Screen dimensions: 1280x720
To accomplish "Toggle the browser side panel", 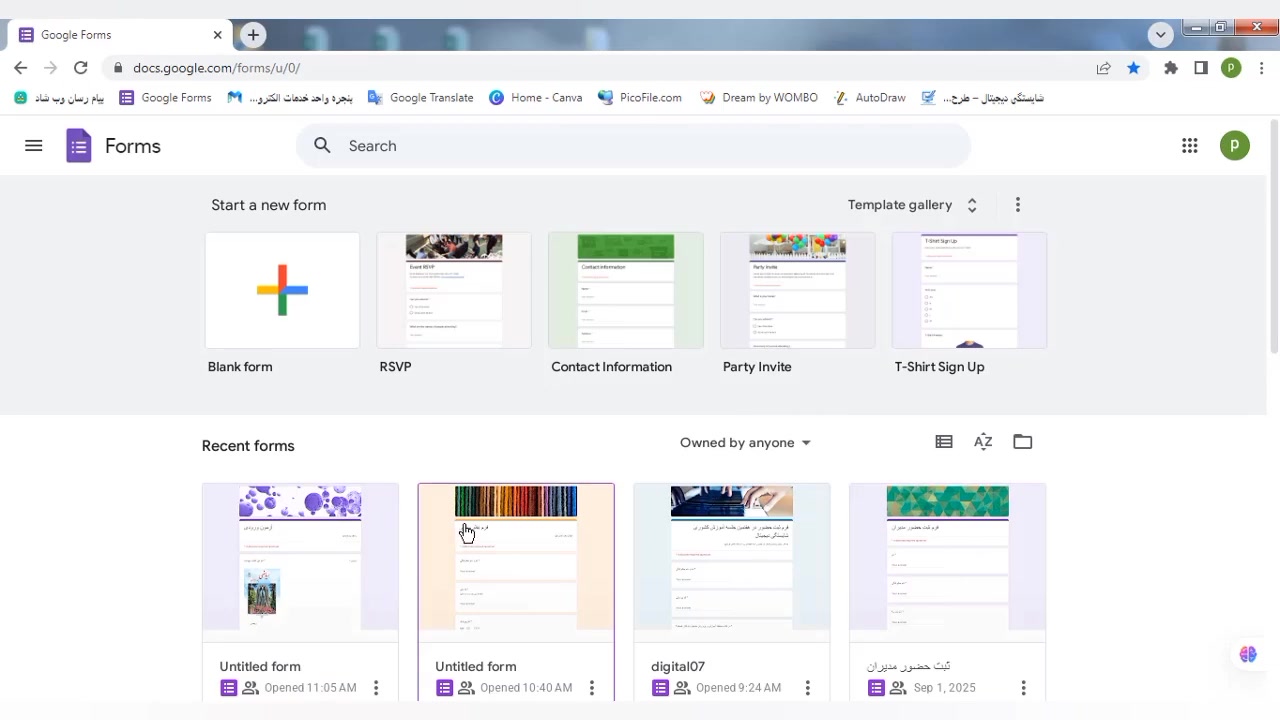I will coord(1201,68).
